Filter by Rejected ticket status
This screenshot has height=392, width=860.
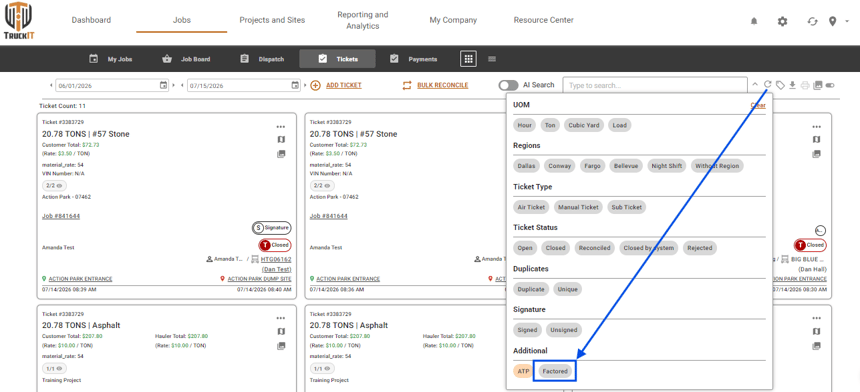coord(700,248)
